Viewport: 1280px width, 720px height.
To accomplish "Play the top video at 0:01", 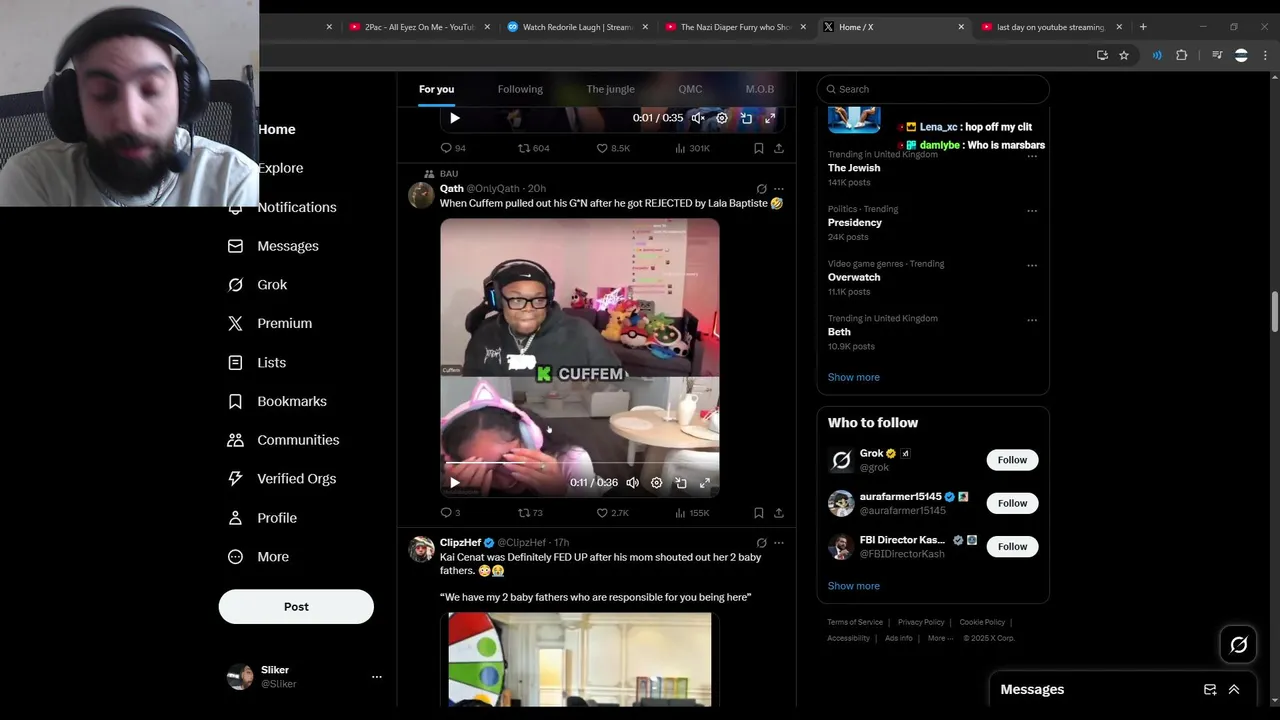I will [x=454, y=118].
